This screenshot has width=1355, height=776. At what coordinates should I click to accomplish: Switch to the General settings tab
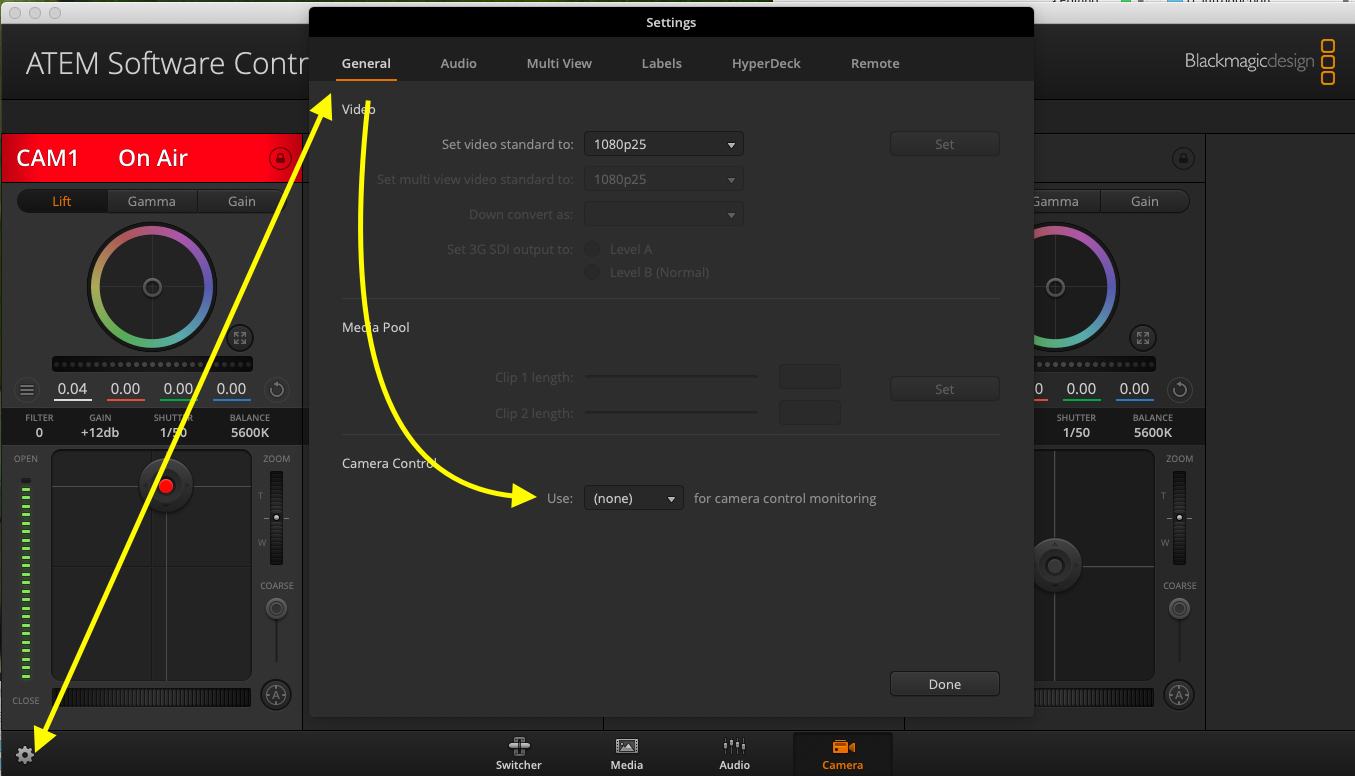pyautogui.click(x=366, y=63)
